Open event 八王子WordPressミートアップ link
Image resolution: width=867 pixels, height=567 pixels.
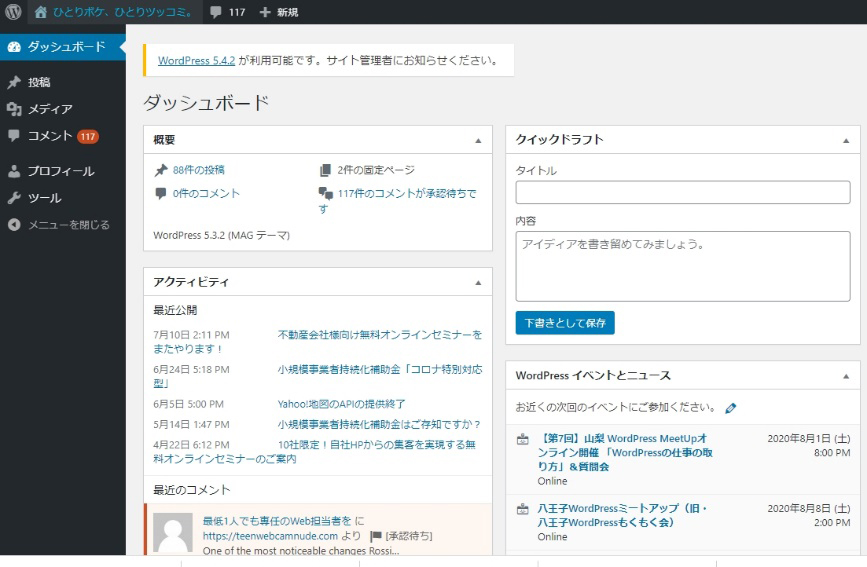pos(622,516)
